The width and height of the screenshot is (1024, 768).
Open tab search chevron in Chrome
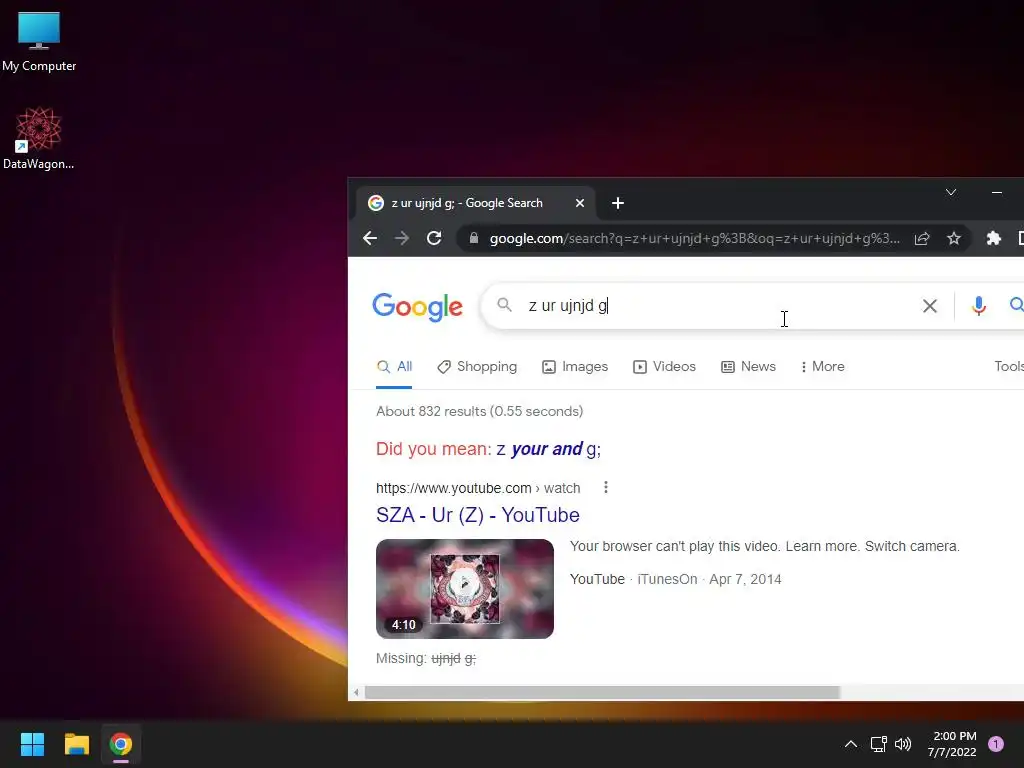point(951,192)
